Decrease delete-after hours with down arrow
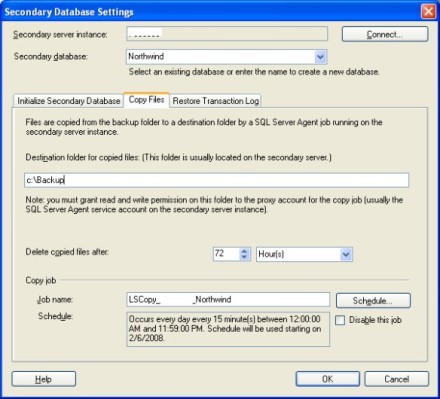Viewport: 440px width, 399px height. (244, 257)
